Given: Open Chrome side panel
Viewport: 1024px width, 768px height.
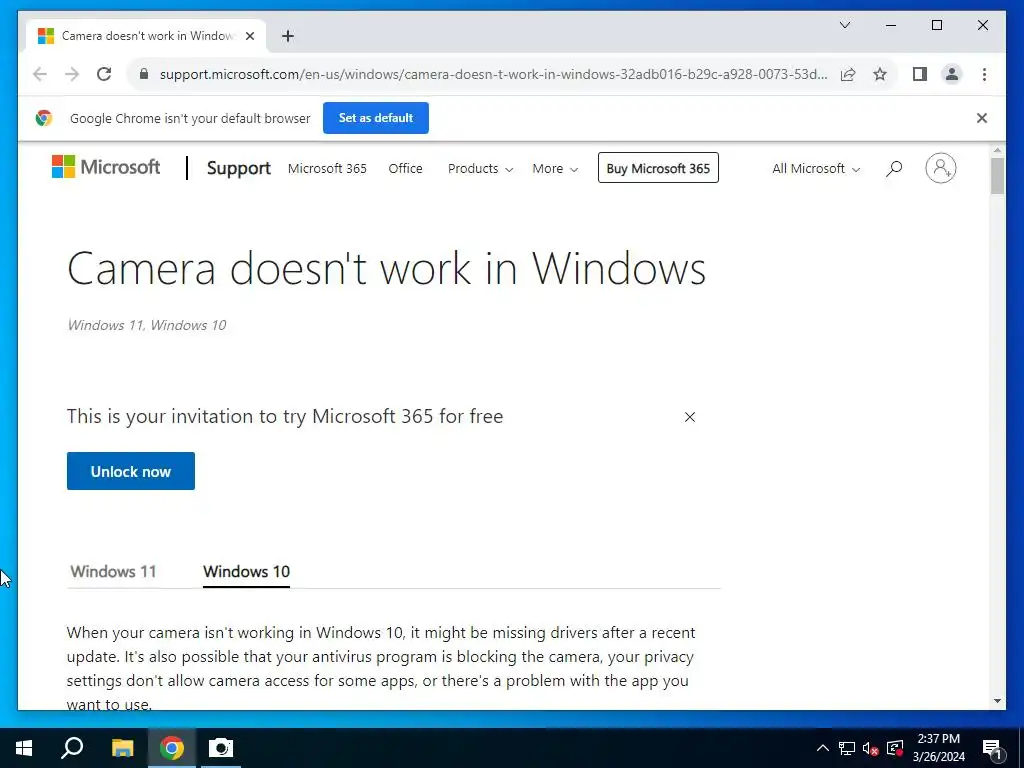Looking at the screenshot, I should (x=920, y=74).
